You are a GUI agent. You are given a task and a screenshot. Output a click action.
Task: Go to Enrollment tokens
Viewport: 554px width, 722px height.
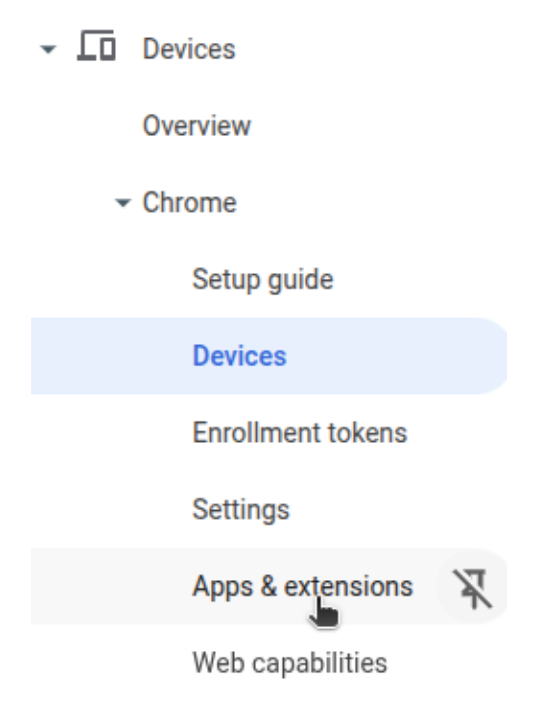click(x=300, y=432)
